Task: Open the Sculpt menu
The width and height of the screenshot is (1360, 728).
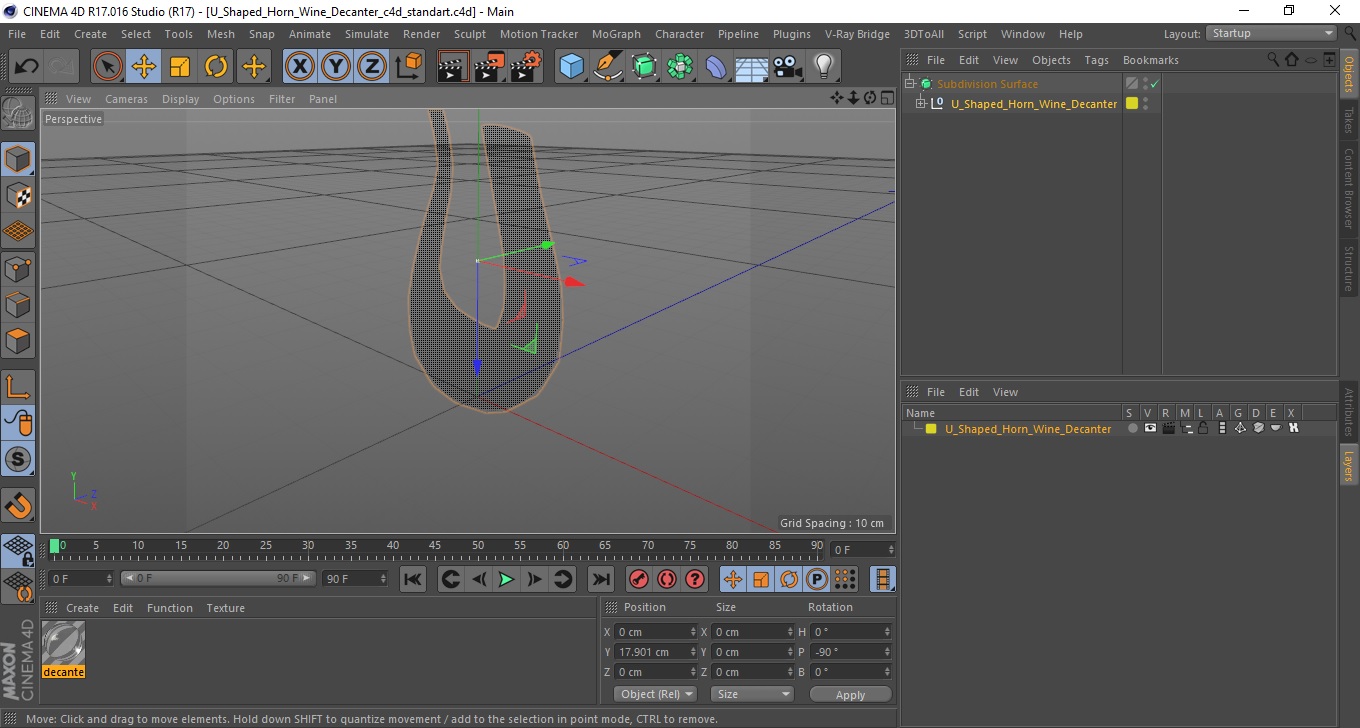Action: 469,34
